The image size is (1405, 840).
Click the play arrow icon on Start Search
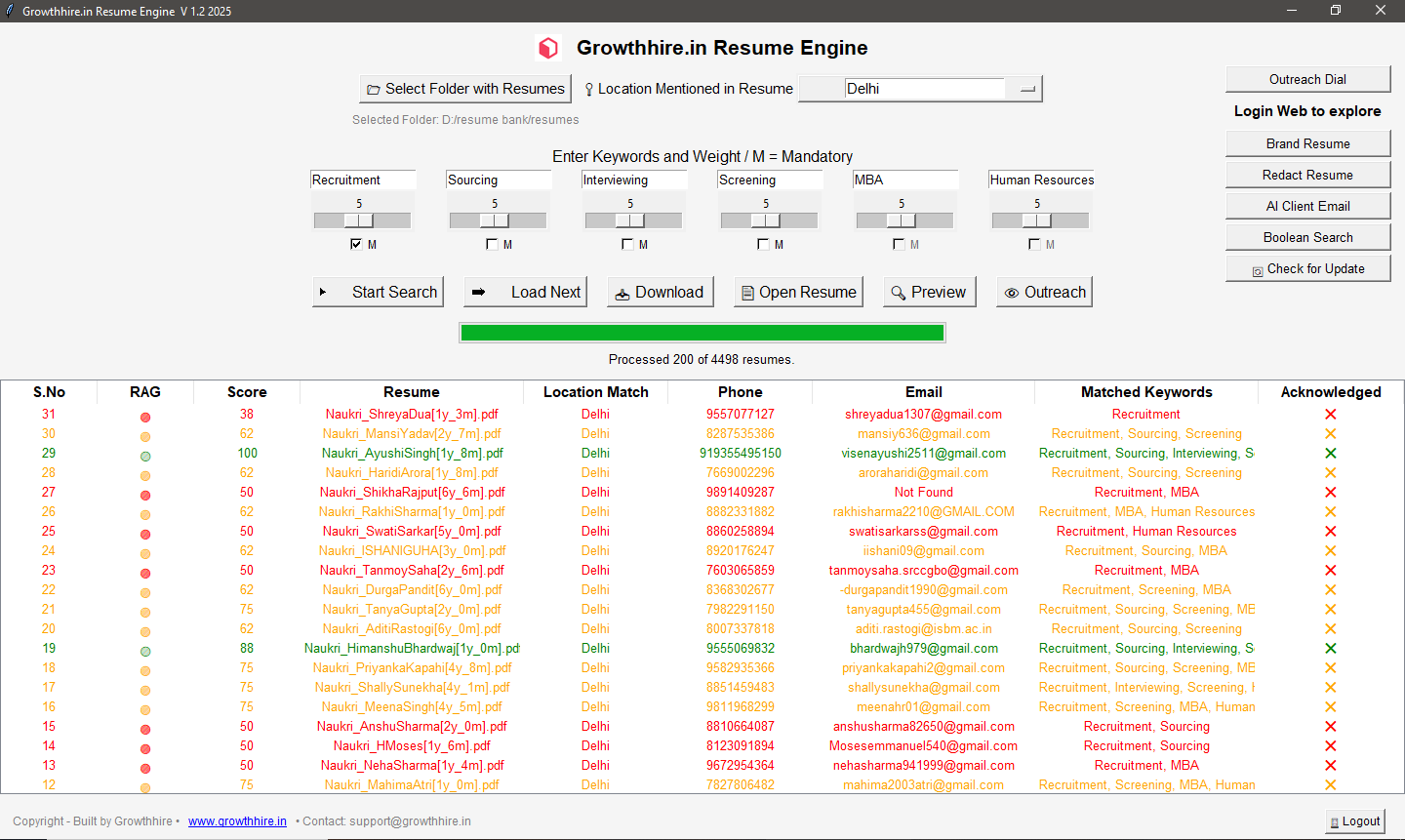coord(323,292)
